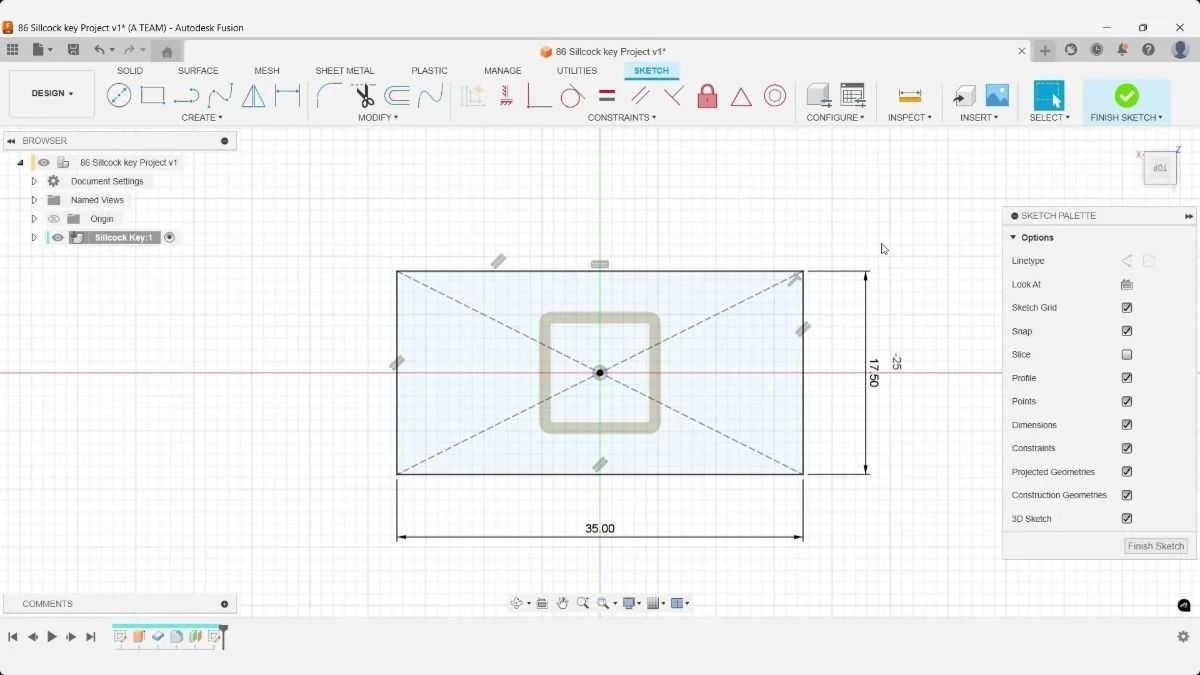Screen dimensions: 1200x675
Task: Expand the Document Settings tree node
Action: click(34, 181)
